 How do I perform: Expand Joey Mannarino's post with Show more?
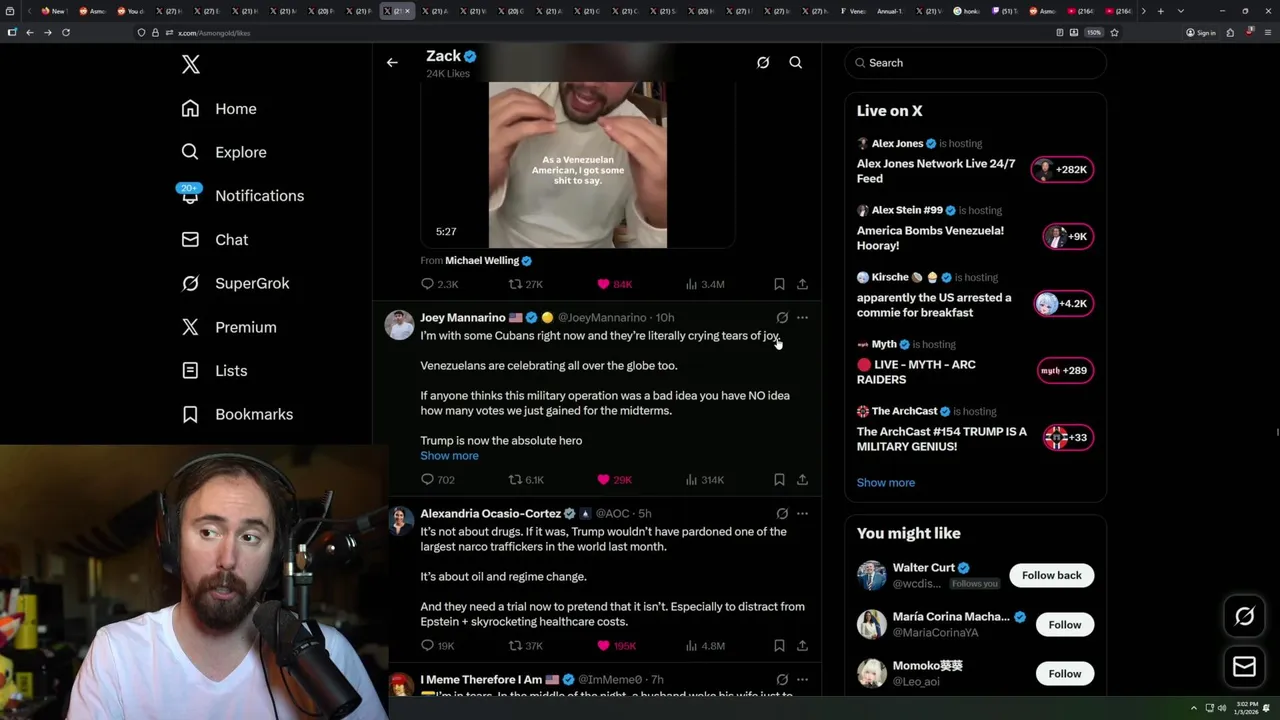449,456
